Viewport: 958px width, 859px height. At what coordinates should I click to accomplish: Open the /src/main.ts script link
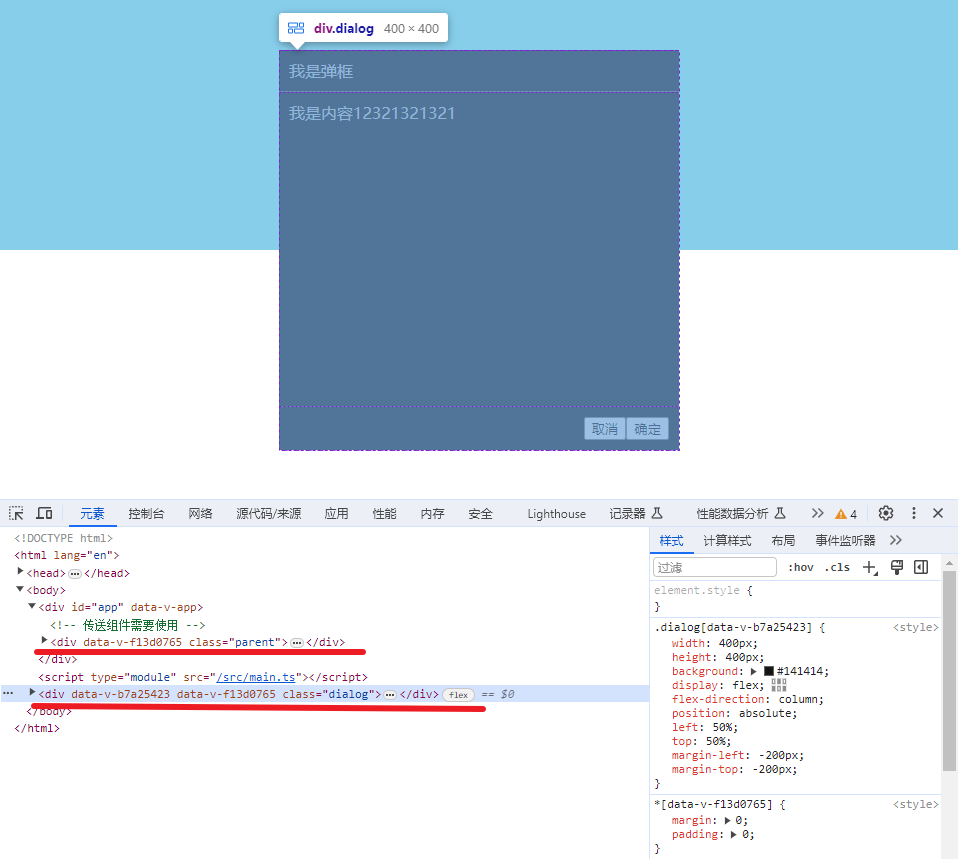point(256,677)
